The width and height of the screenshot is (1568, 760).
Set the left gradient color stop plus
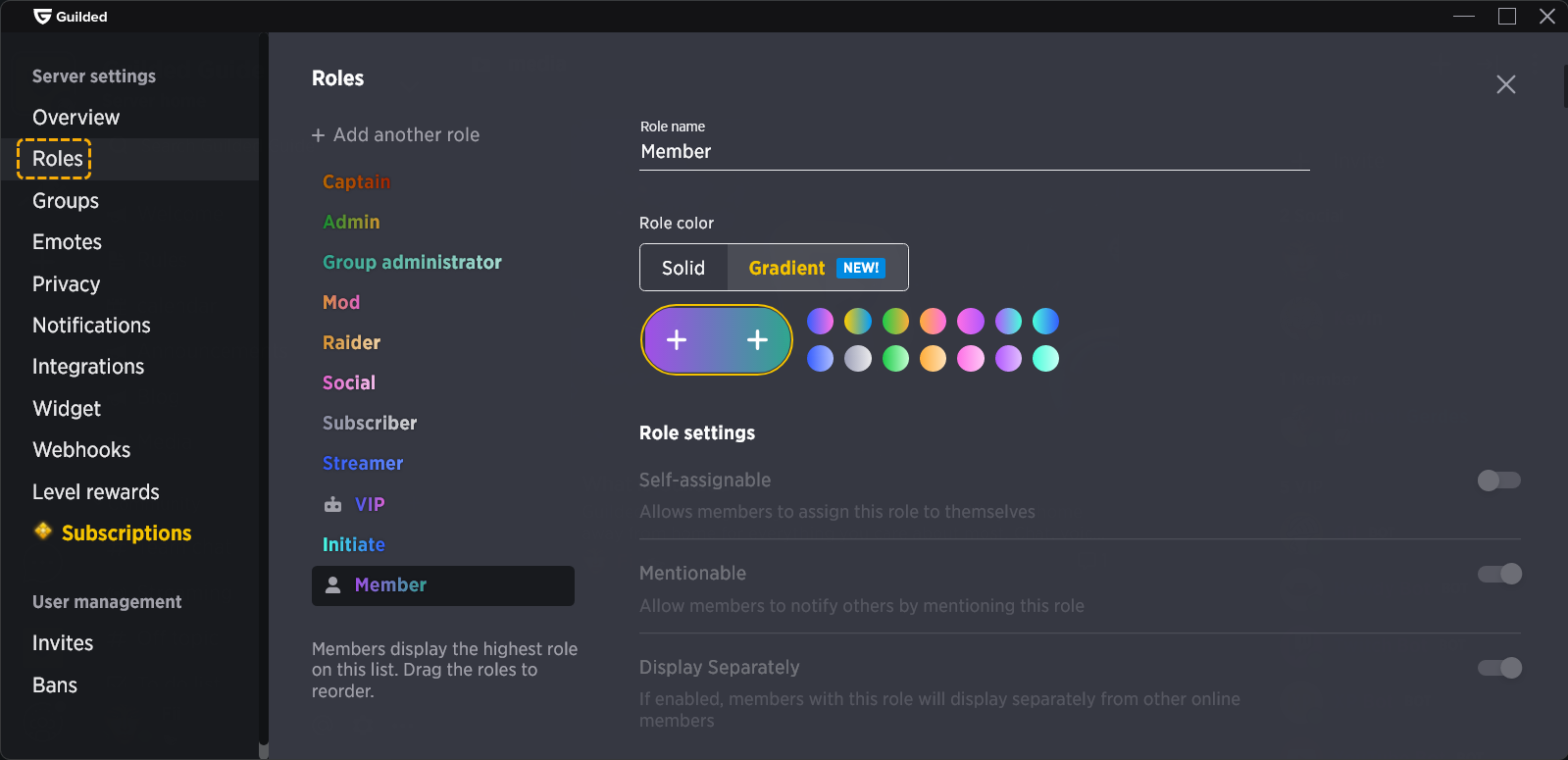point(677,339)
